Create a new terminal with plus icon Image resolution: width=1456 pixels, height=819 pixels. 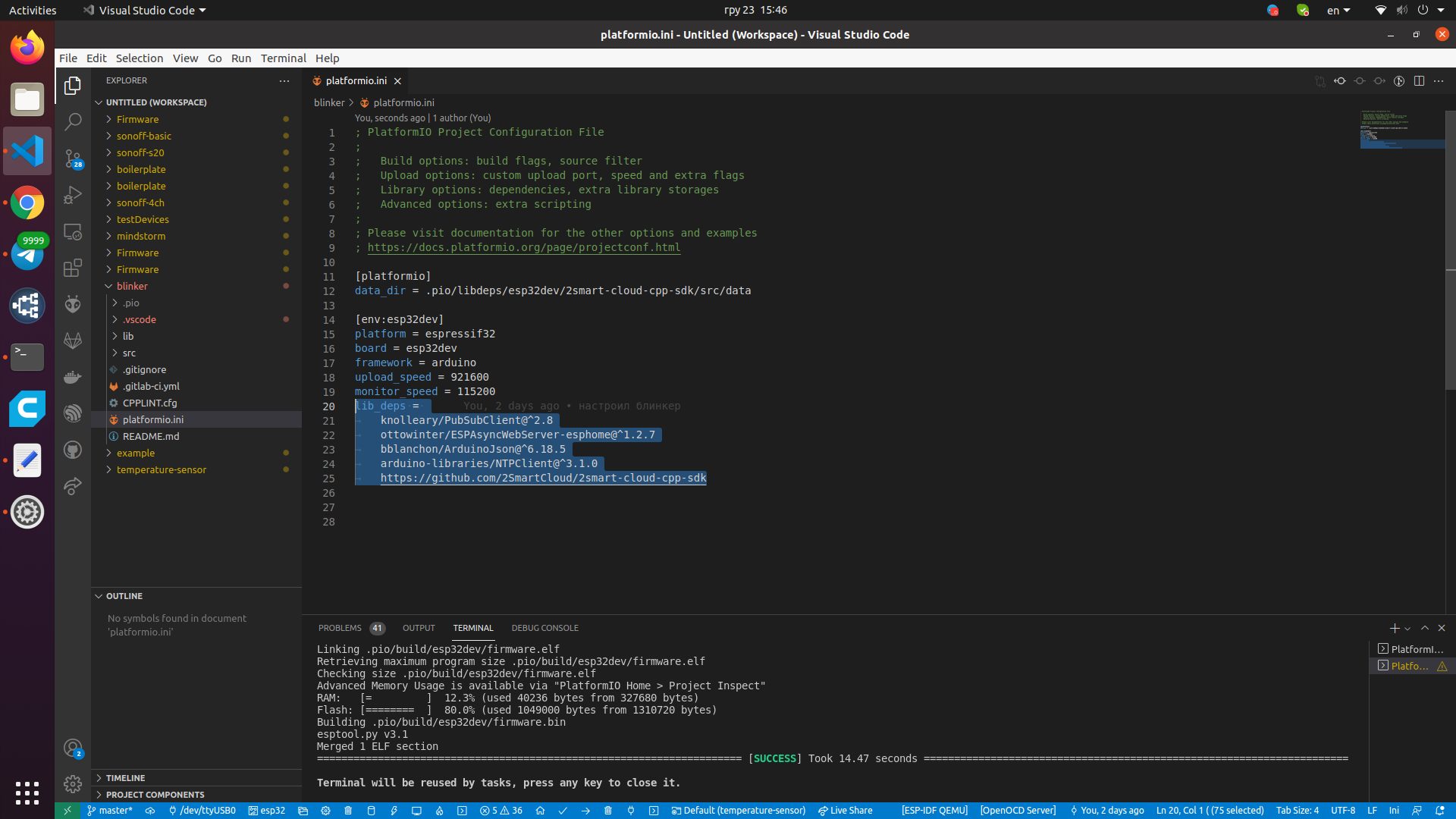[1394, 628]
